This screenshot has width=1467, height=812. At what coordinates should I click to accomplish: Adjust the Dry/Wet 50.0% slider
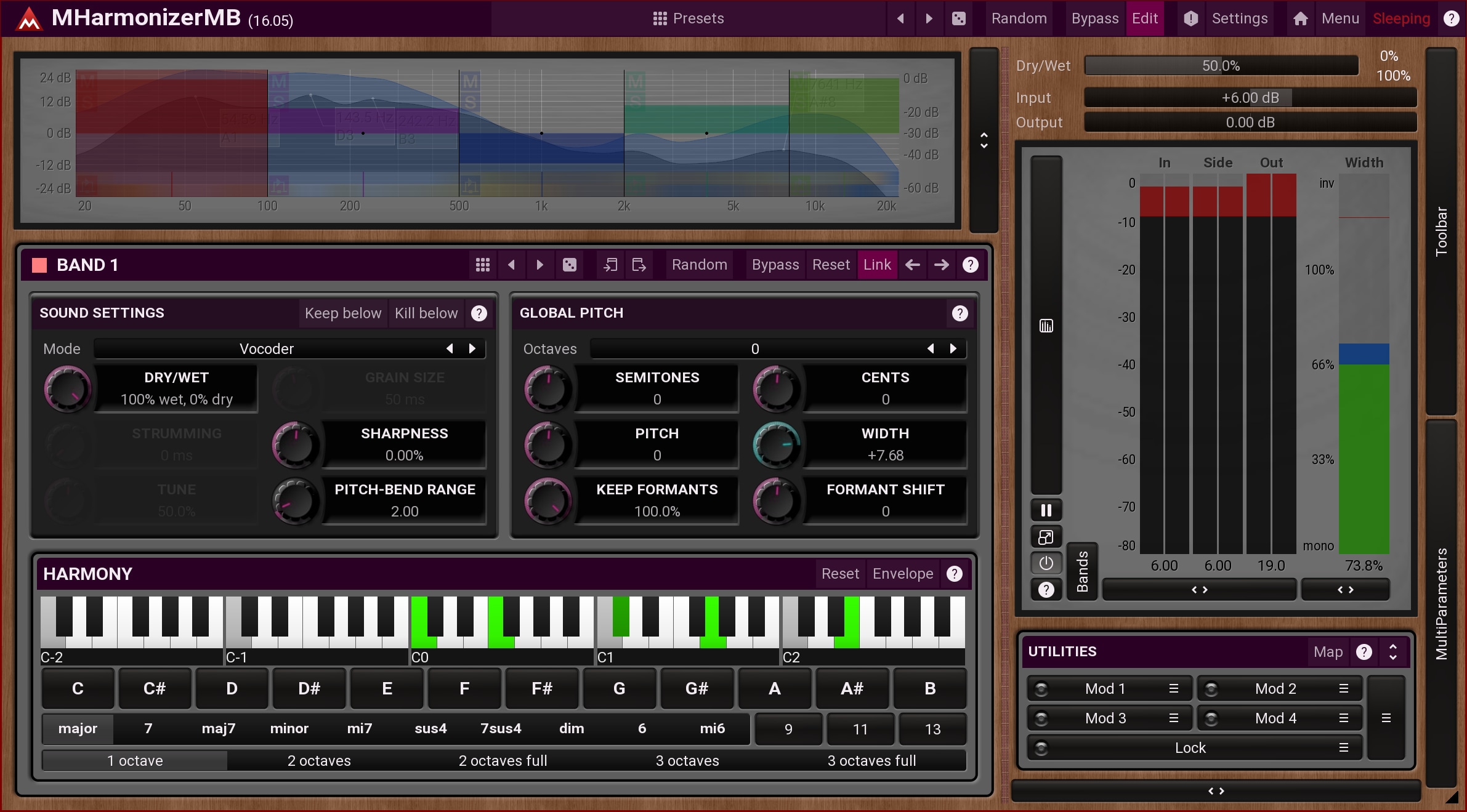[x=1221, y=66]
